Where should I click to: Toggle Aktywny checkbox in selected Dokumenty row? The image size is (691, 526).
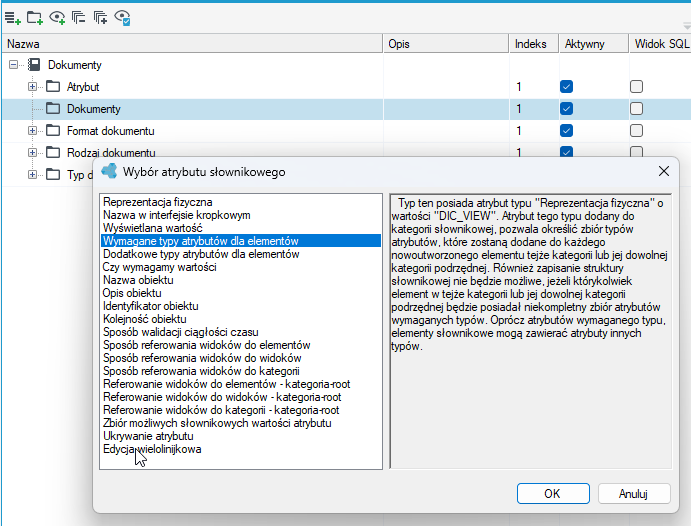click(566, 108)
